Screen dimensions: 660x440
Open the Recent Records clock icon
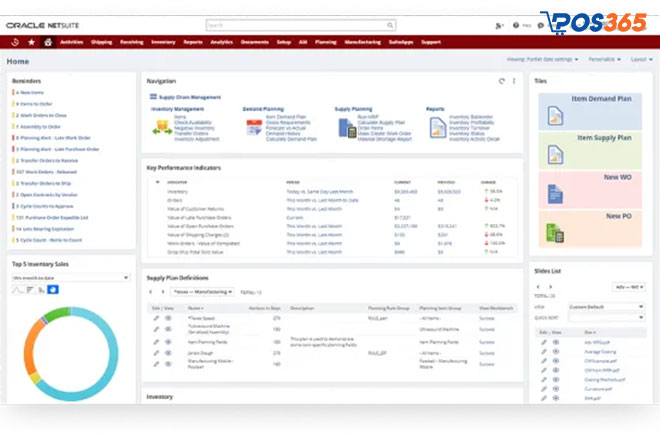[15, 43]
